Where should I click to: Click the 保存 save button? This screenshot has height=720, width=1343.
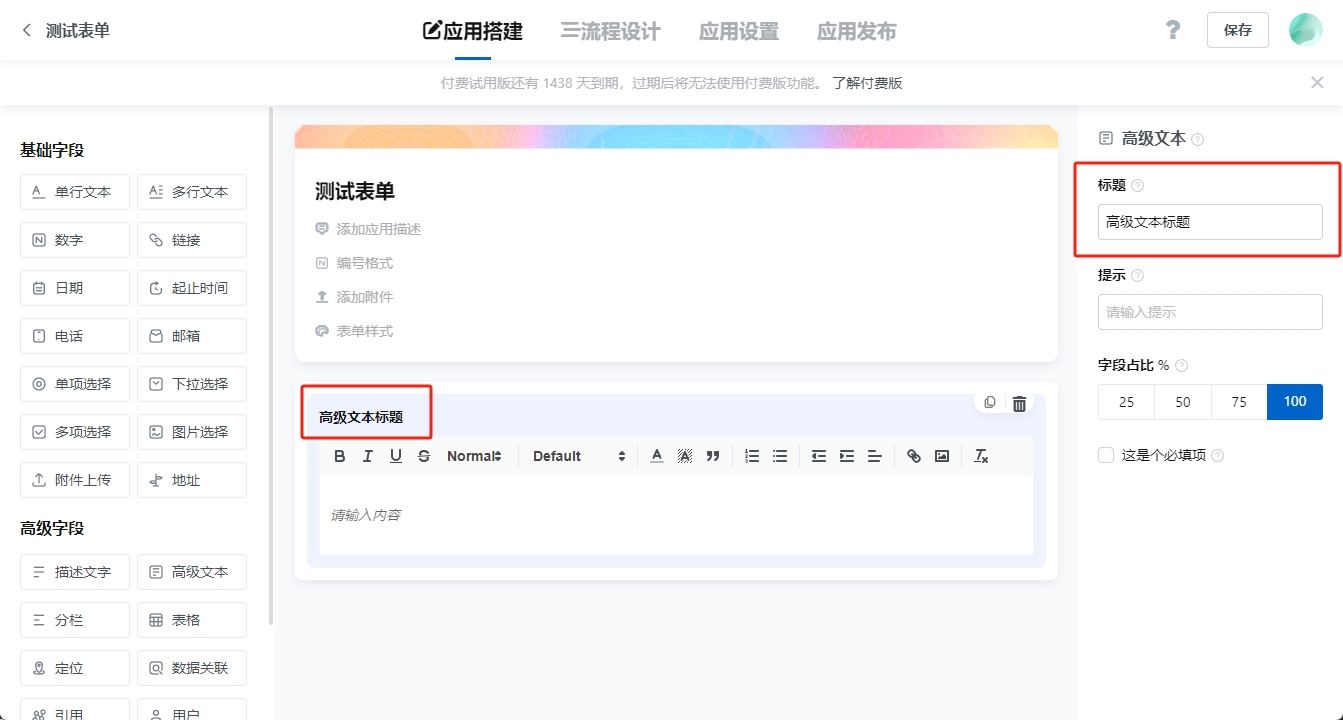[x=1237, y=30]
